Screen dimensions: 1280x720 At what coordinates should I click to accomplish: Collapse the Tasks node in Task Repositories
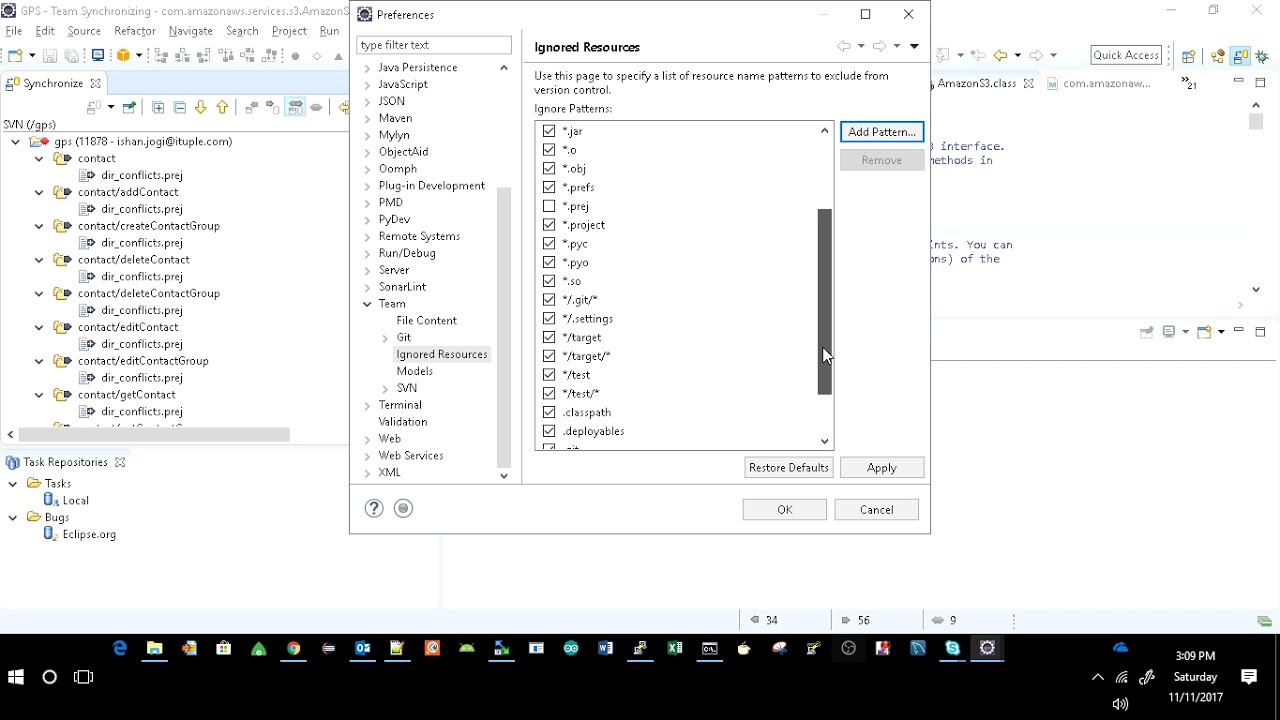click(x=13, y=484)
